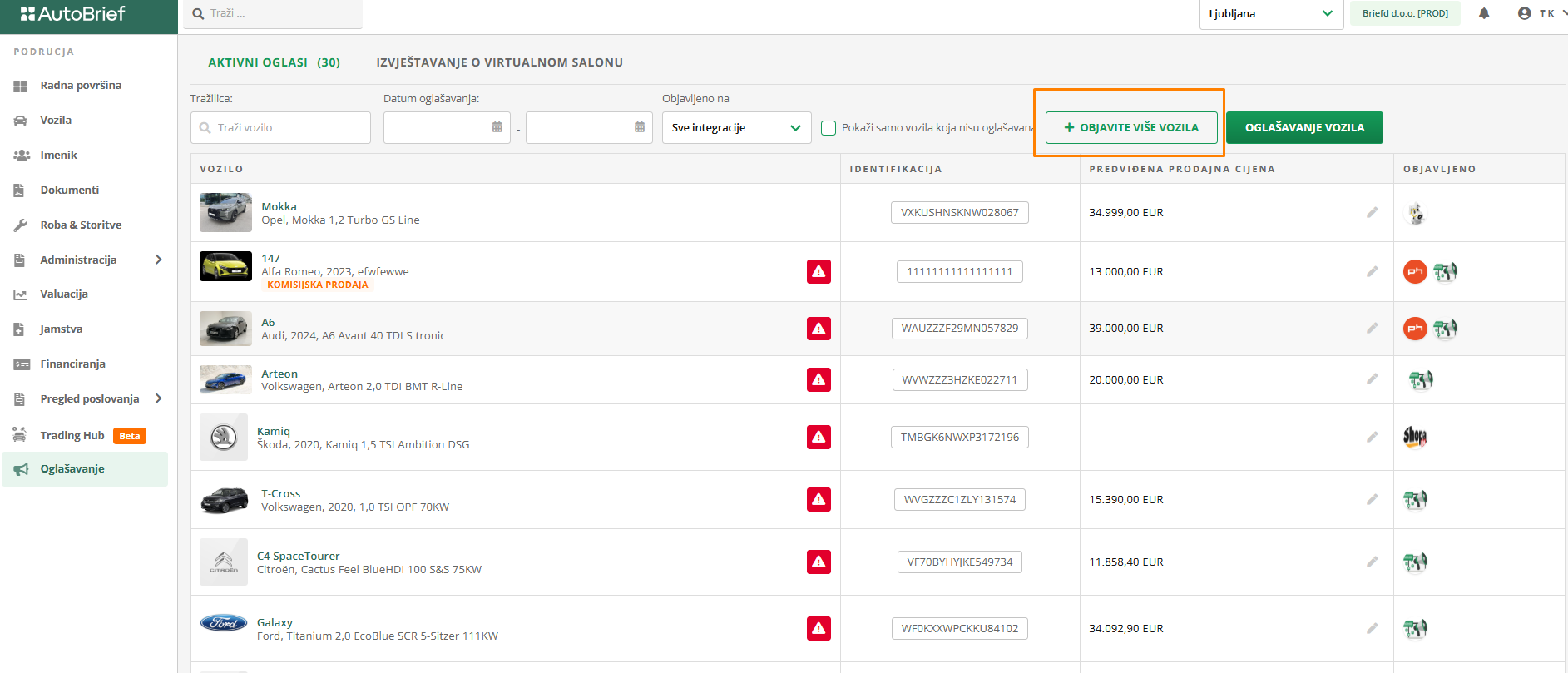Click the yellow Alfa Romeo 147 thumbnail

225,266
